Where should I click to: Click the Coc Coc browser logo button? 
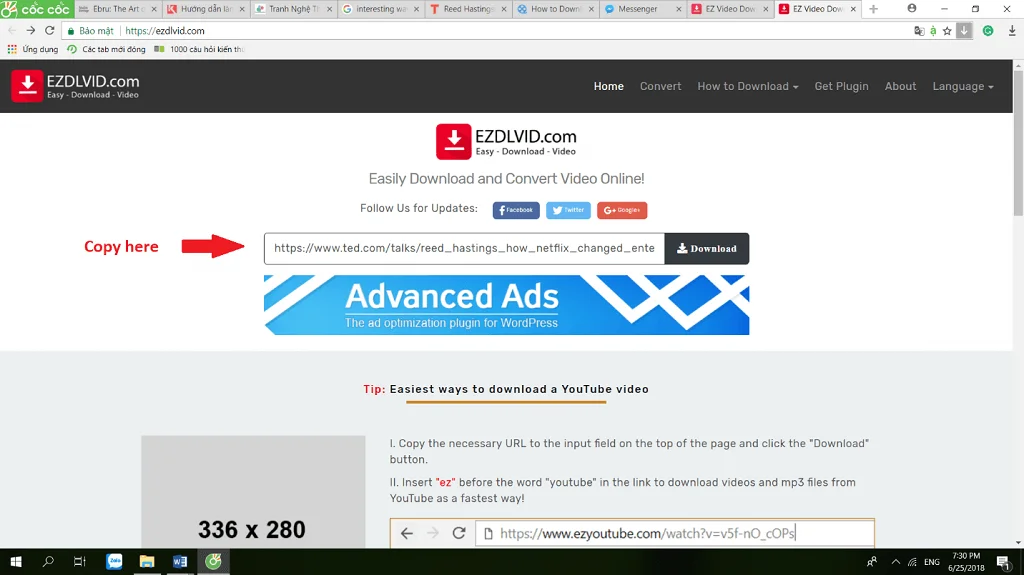point(37,9)
